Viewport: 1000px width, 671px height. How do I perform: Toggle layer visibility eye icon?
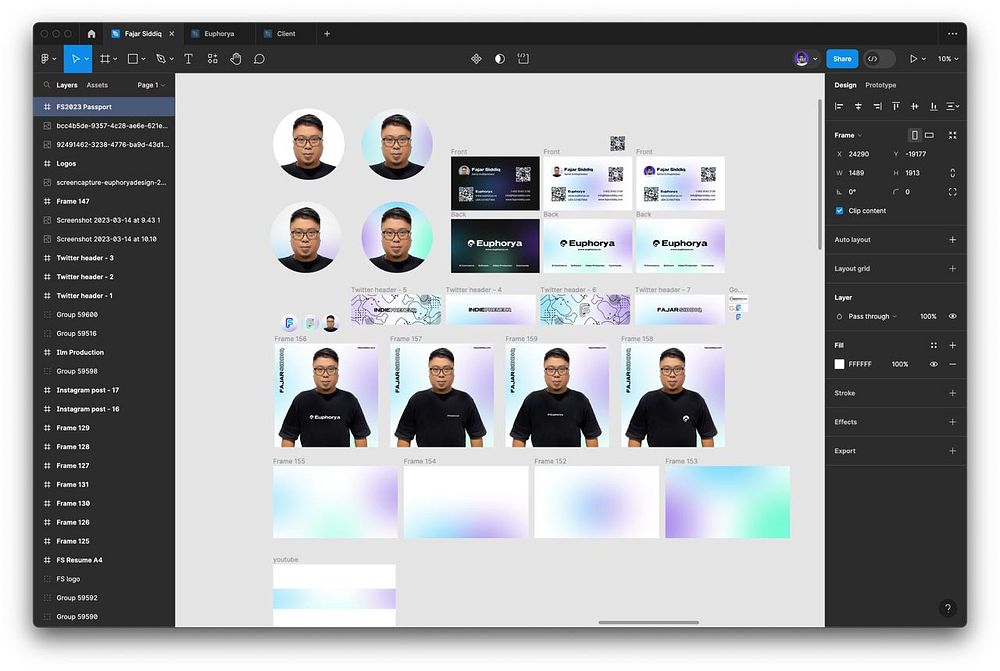coord(952,316)
